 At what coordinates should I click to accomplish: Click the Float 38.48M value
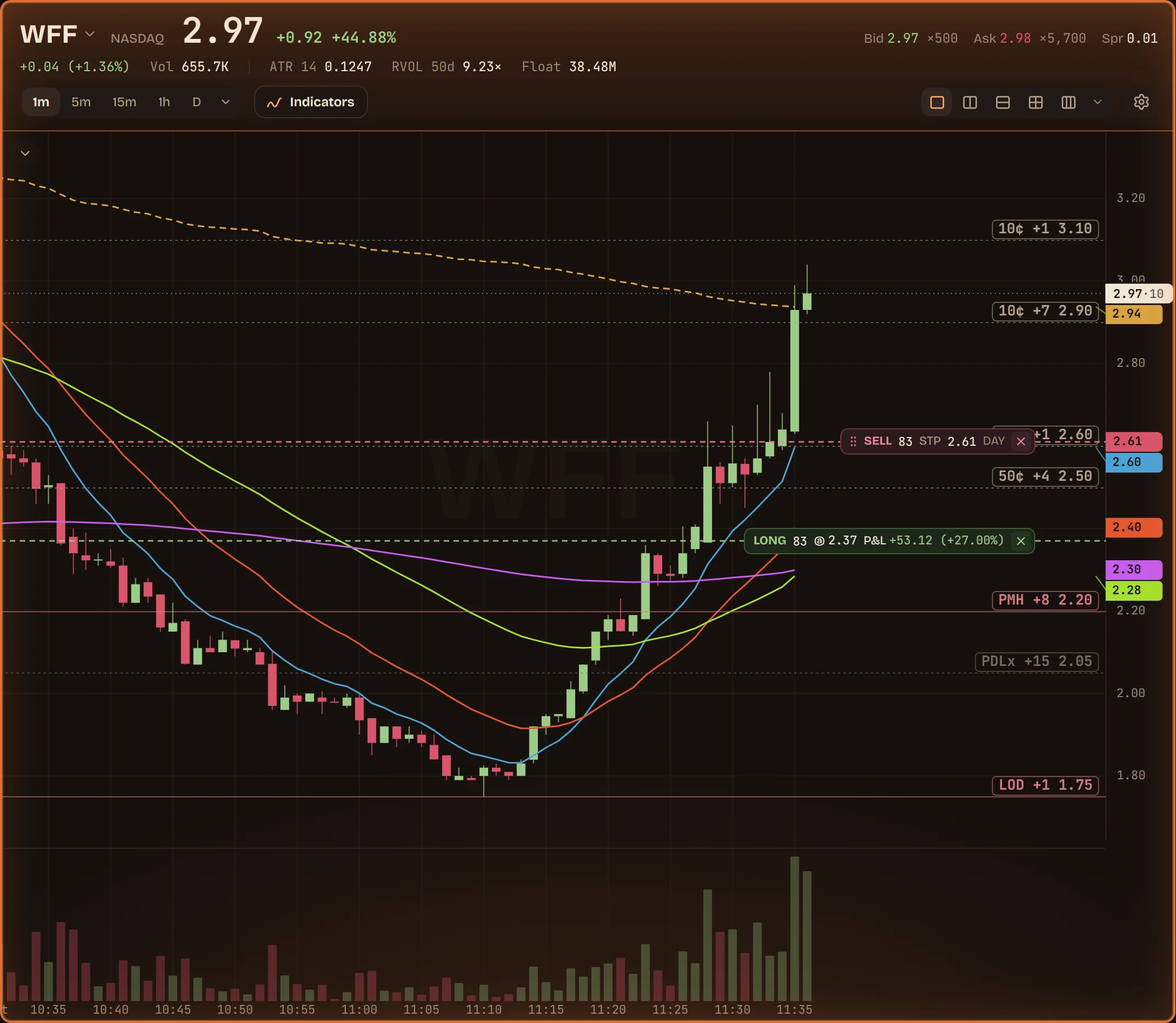(x=569, y=67)
